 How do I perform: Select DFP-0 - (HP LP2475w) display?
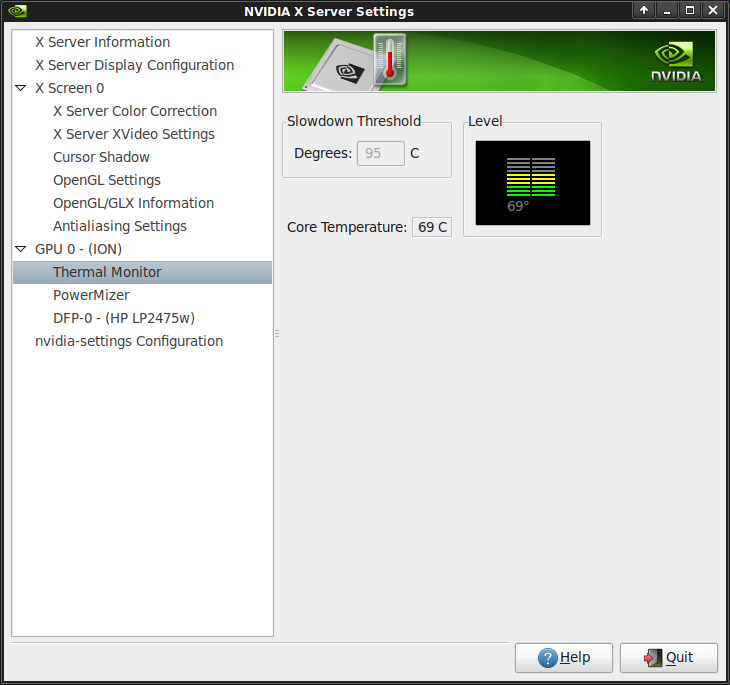tap(124, 318)
